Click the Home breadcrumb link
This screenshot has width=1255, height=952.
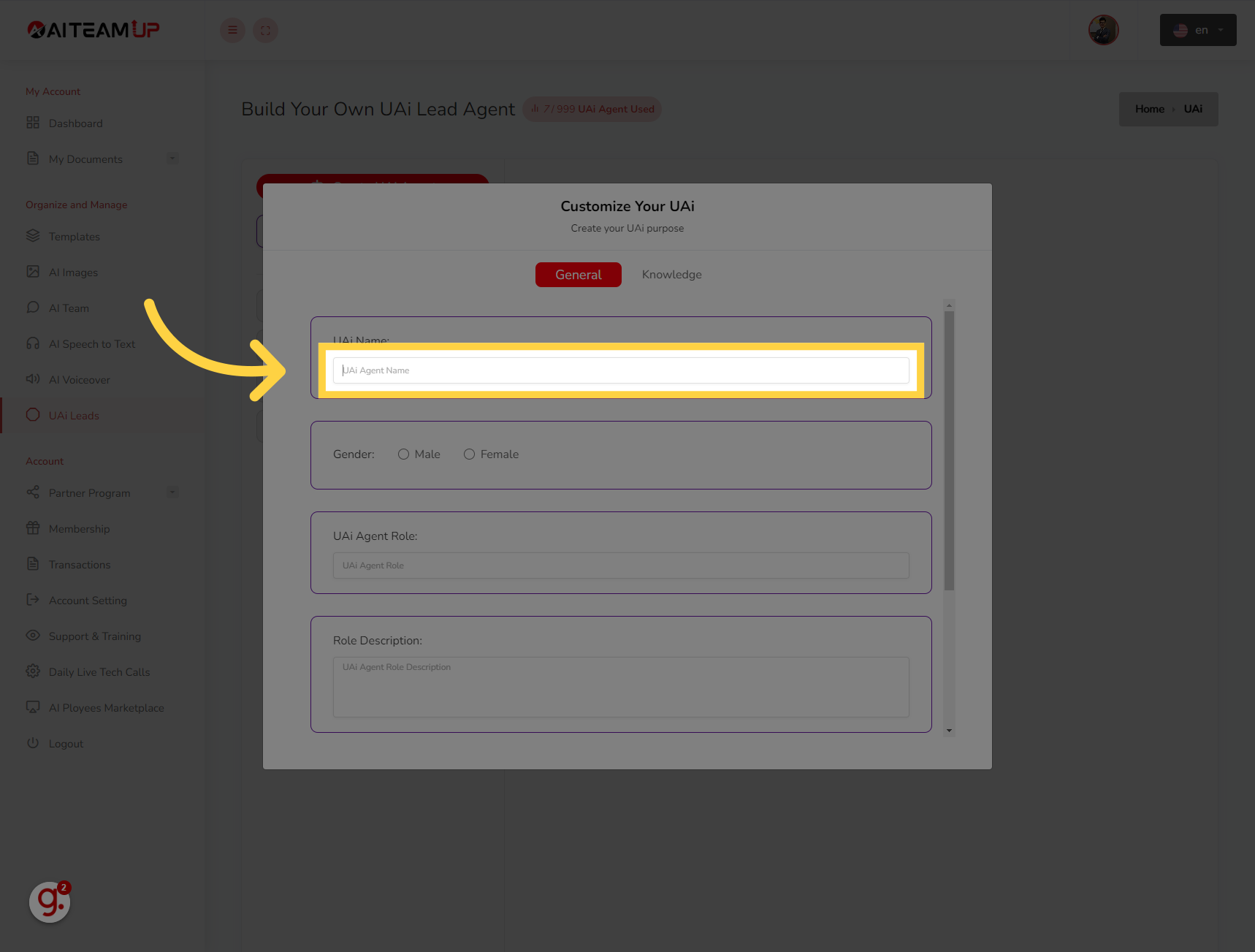pyautogui.click(x=1149, y=108)
